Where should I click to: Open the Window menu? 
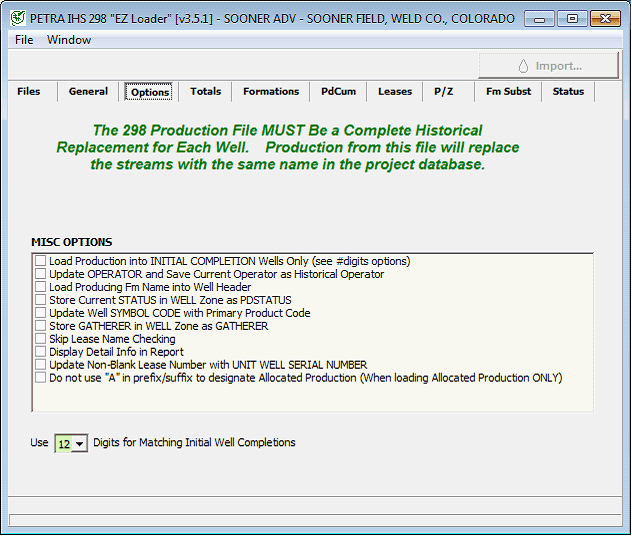(69, 40)
